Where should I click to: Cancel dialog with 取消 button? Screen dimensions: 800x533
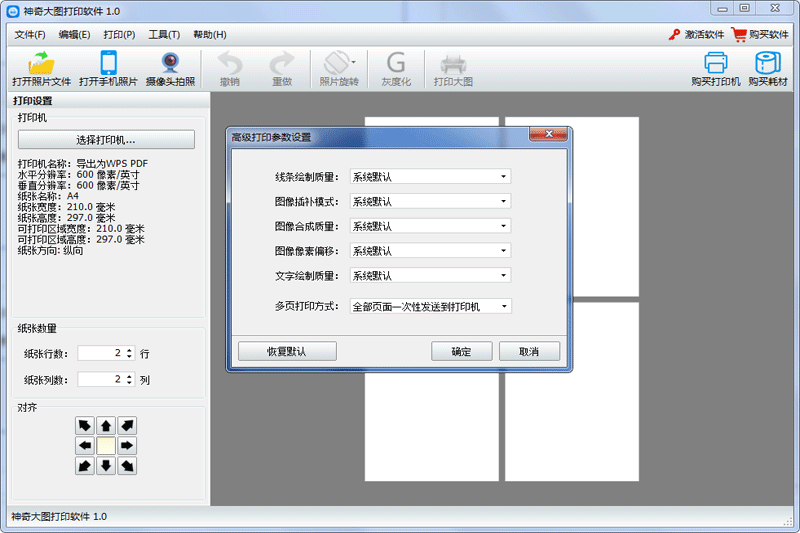click(529, 351)
